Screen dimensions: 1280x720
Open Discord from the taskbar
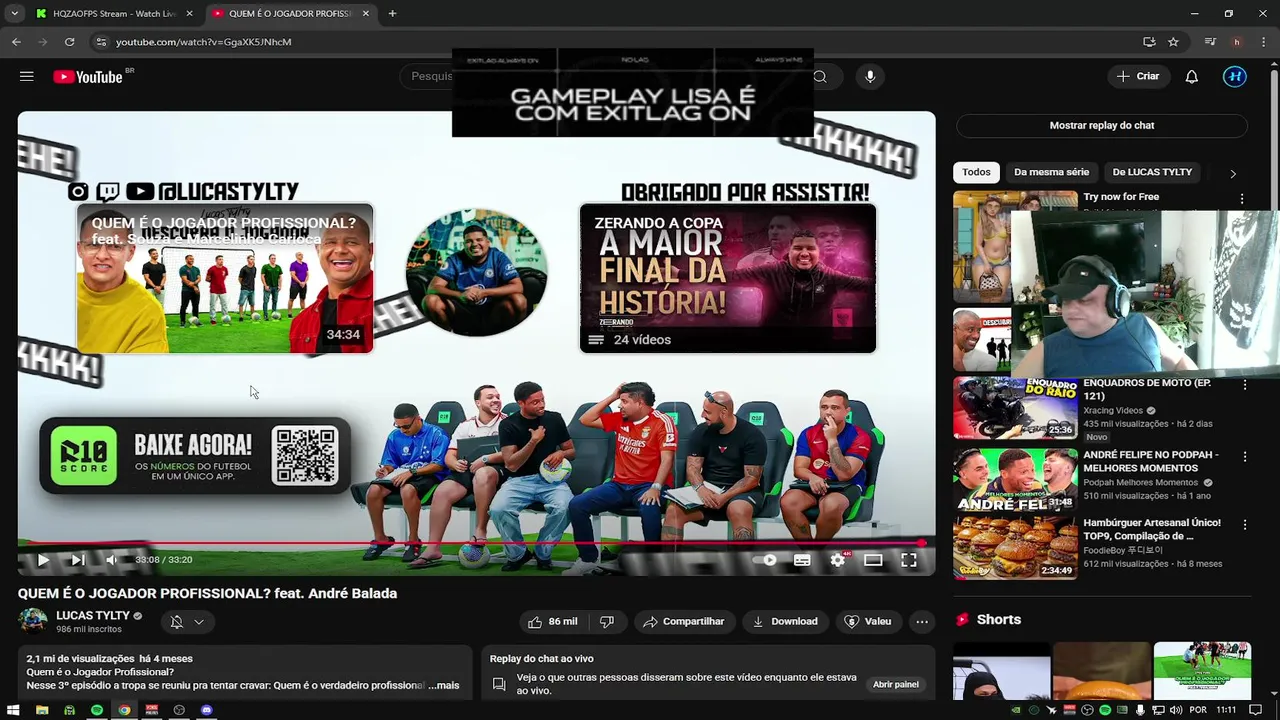(x=206, y=710)
